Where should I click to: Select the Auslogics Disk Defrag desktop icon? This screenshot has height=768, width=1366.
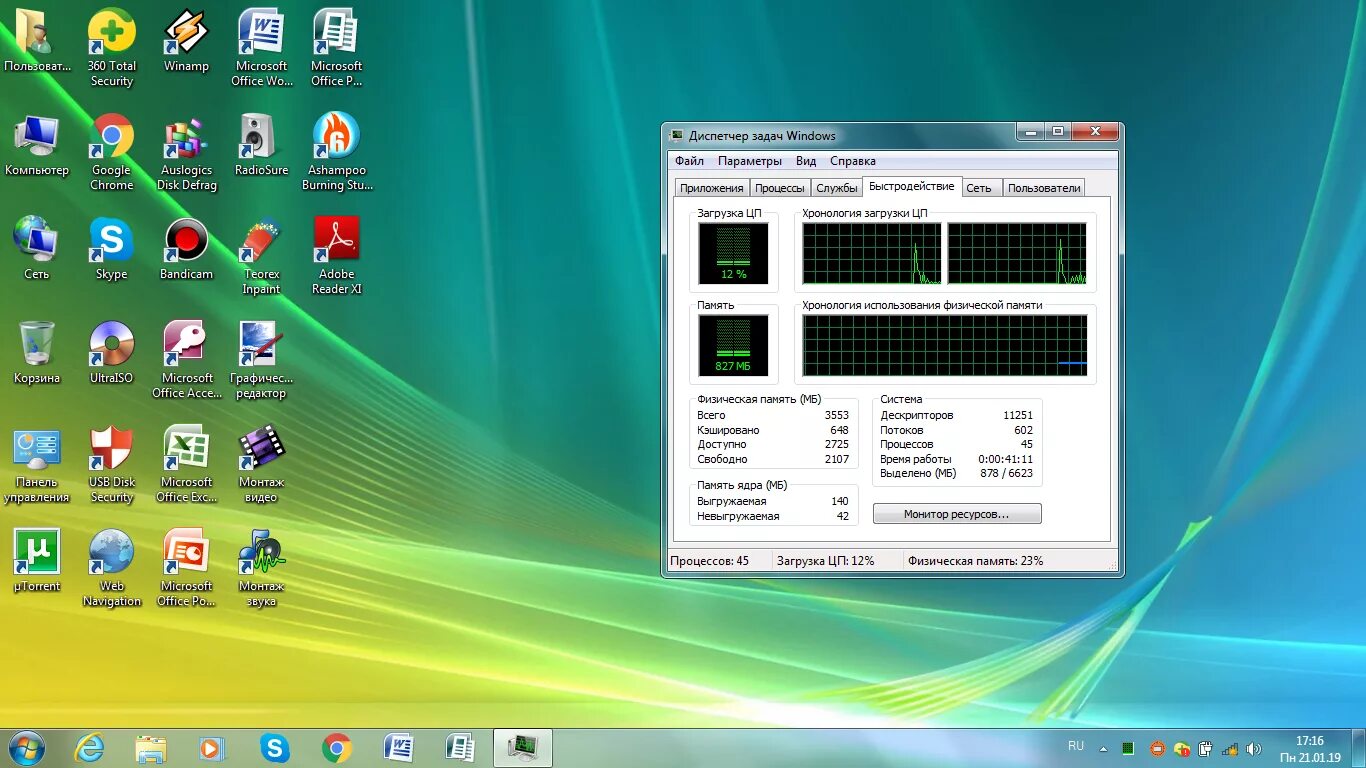[186, 152]
